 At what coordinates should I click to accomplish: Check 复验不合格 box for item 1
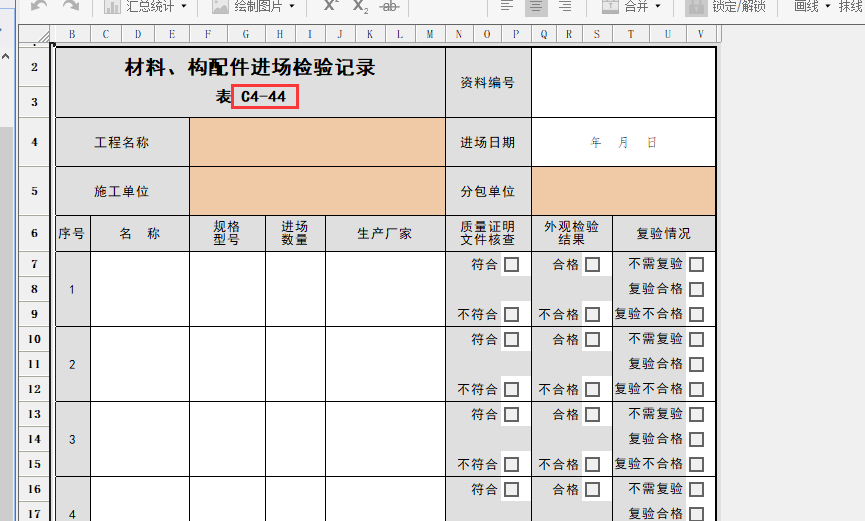tap(696, 314)
